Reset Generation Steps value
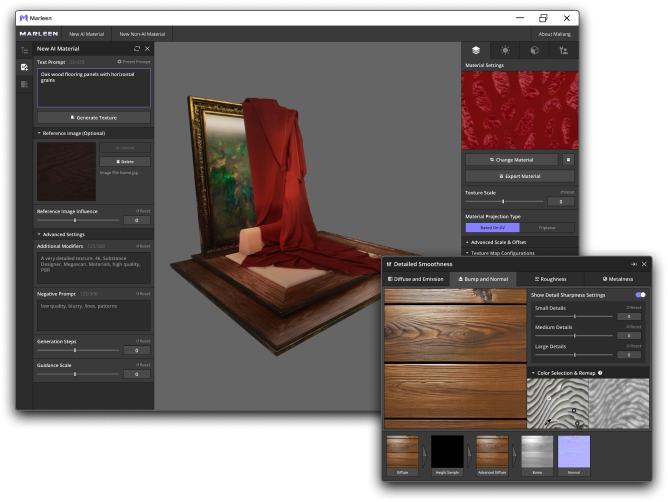The height and width of the screenshot is (502, 668). tap(144, 341)
